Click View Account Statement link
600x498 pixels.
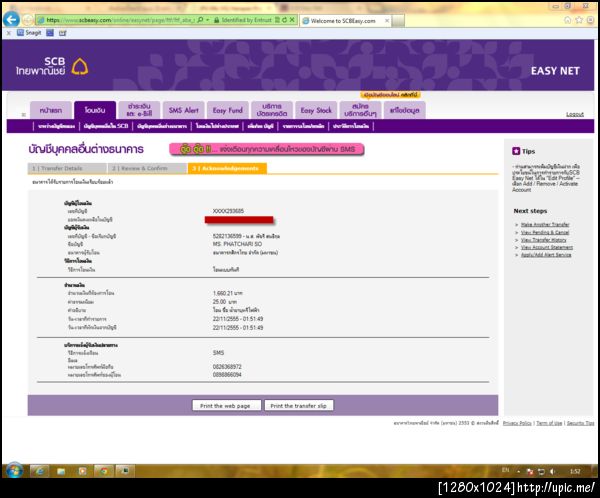tap(547, 247)
